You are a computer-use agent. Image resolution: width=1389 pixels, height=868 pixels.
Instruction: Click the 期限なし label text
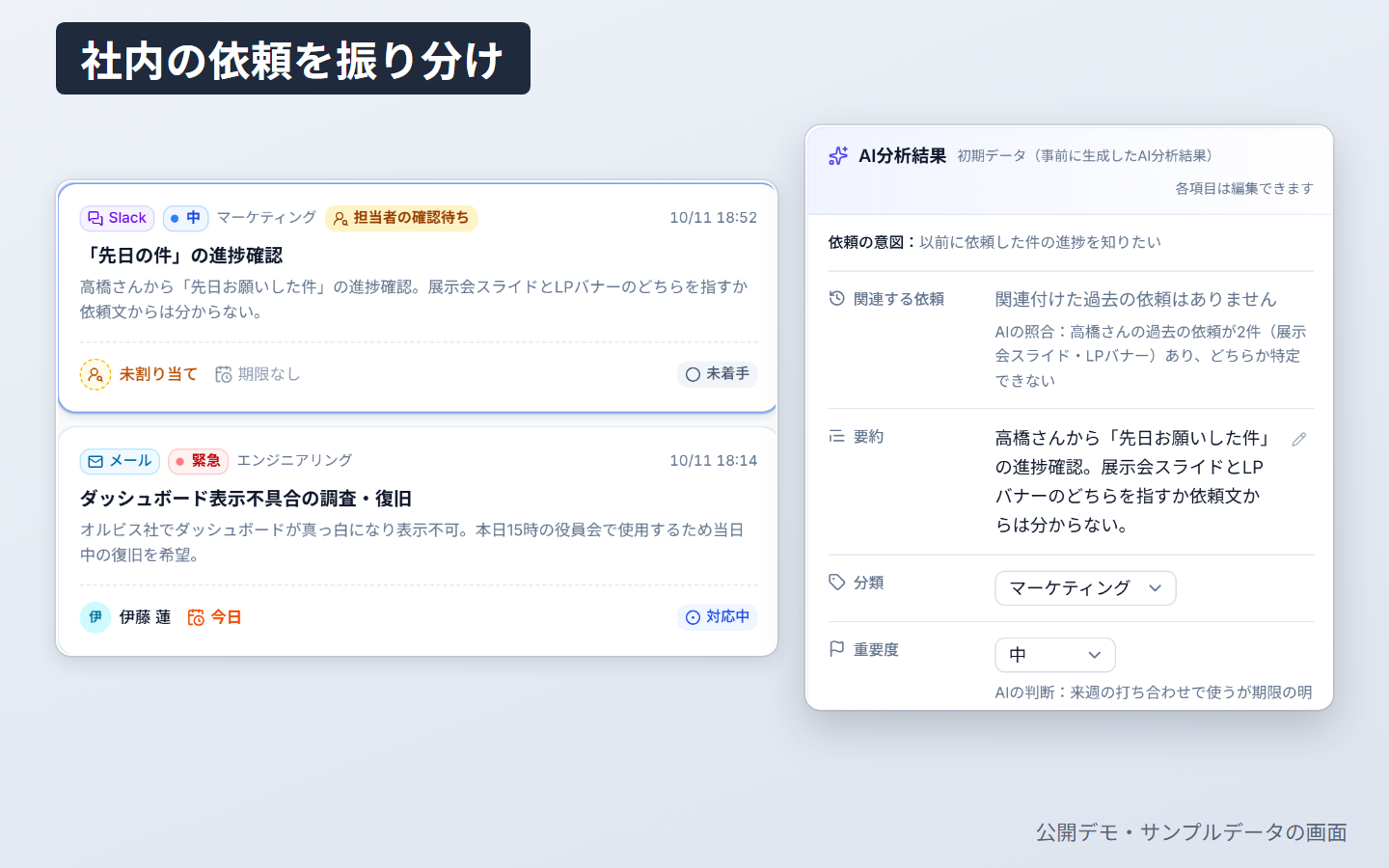coord(269,374)
